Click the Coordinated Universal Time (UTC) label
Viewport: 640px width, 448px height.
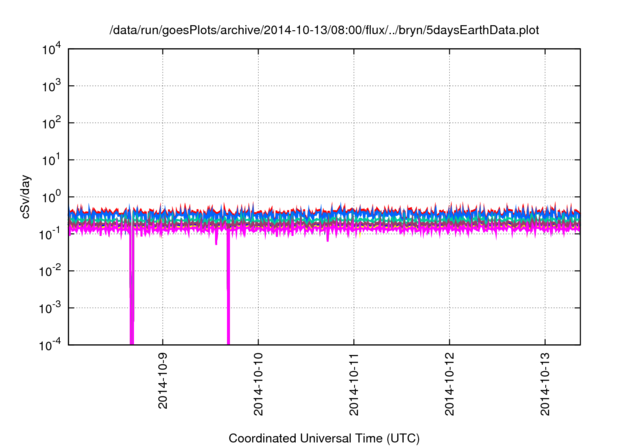(x=324, y=438)
